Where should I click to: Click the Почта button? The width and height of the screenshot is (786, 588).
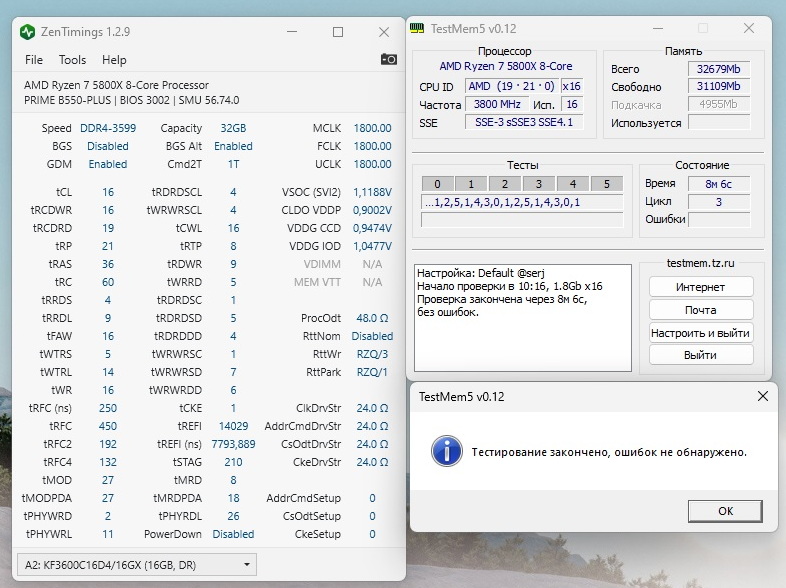(701, 310)
